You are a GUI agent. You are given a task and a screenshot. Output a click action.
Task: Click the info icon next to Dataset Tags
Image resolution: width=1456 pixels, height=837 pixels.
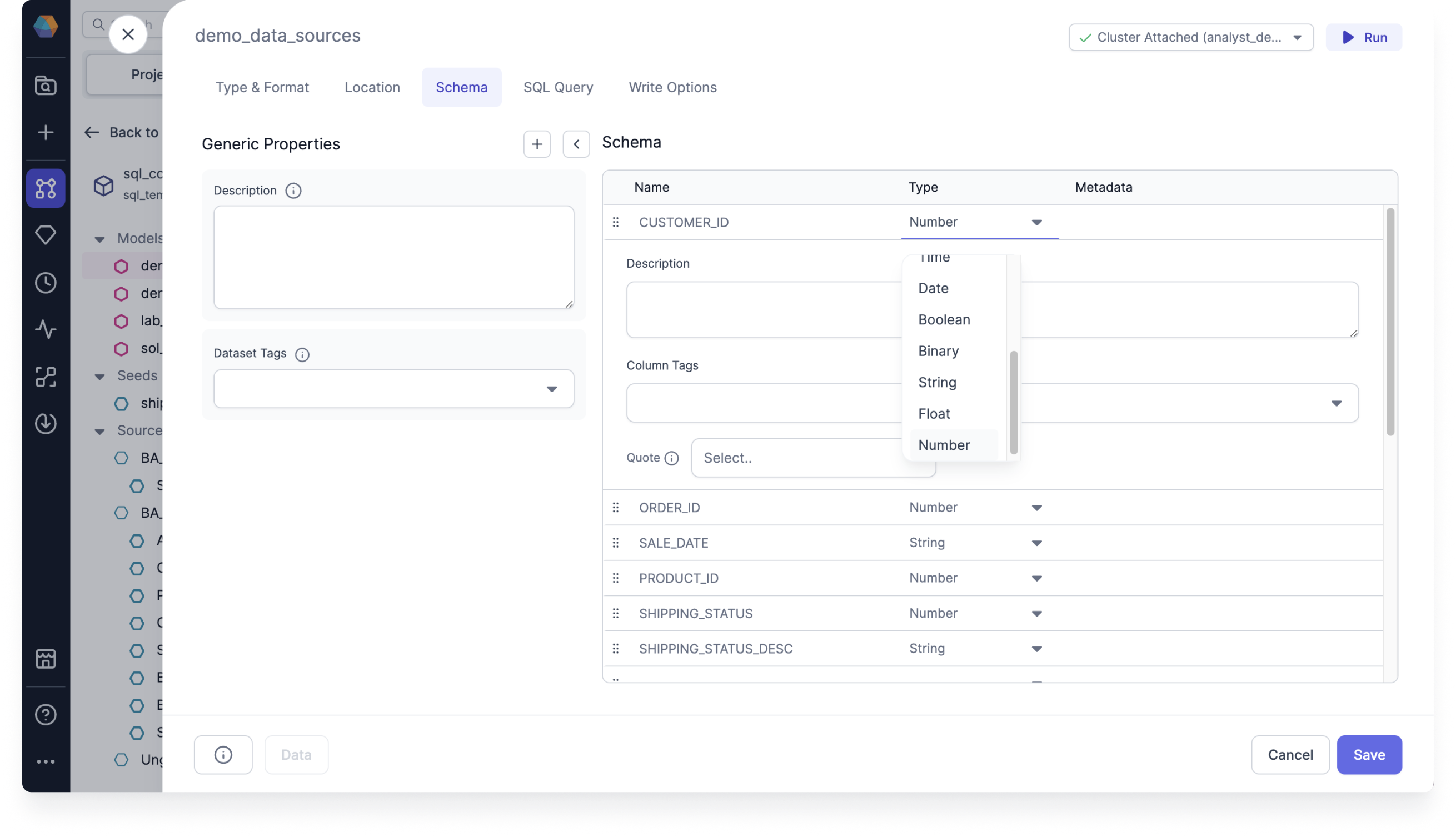(x=302, y=354)
